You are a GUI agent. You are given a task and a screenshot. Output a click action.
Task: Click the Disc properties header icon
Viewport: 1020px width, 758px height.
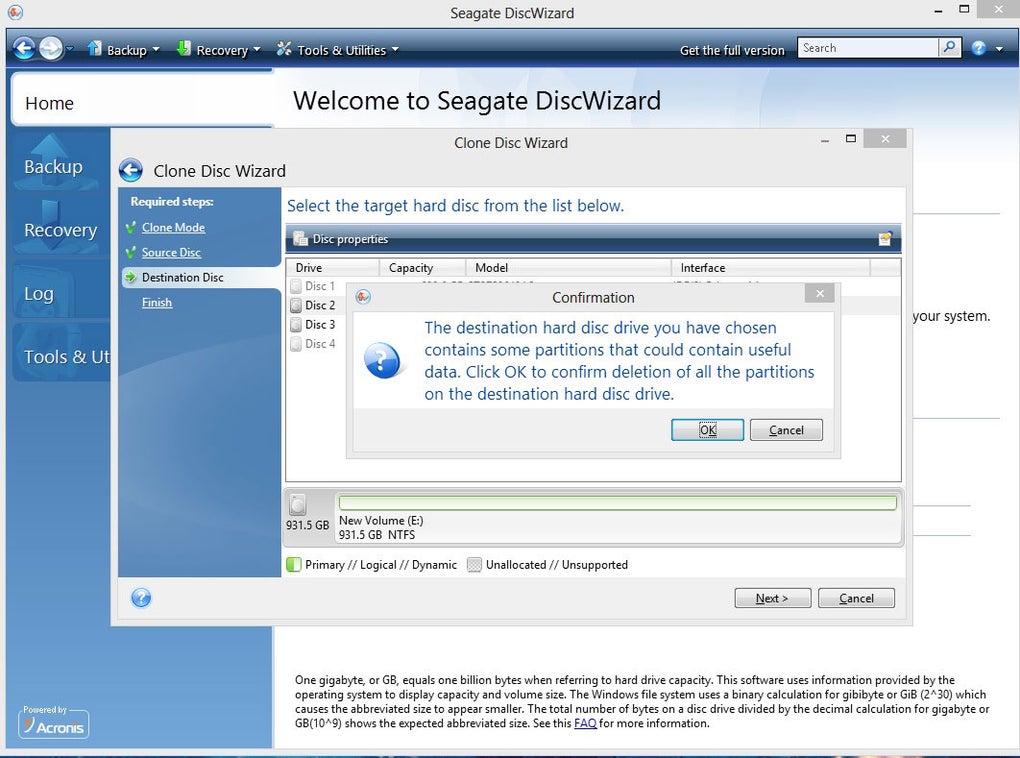(300, 238)
